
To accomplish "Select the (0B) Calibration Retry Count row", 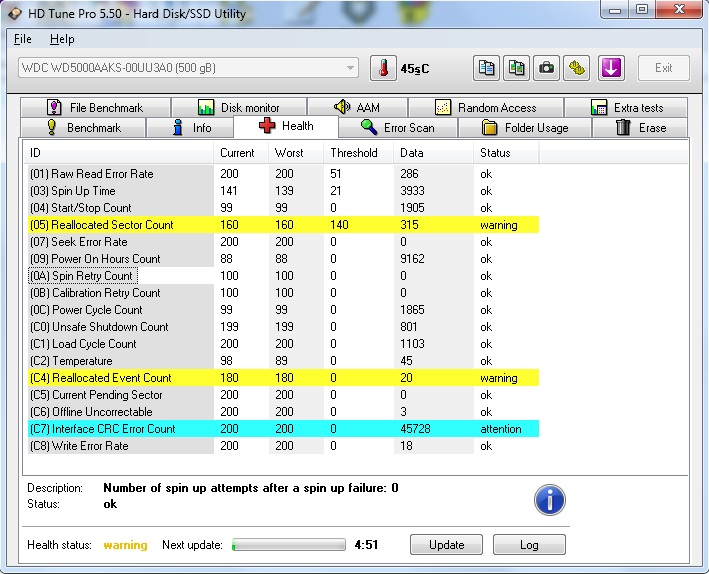I will 284,293.
